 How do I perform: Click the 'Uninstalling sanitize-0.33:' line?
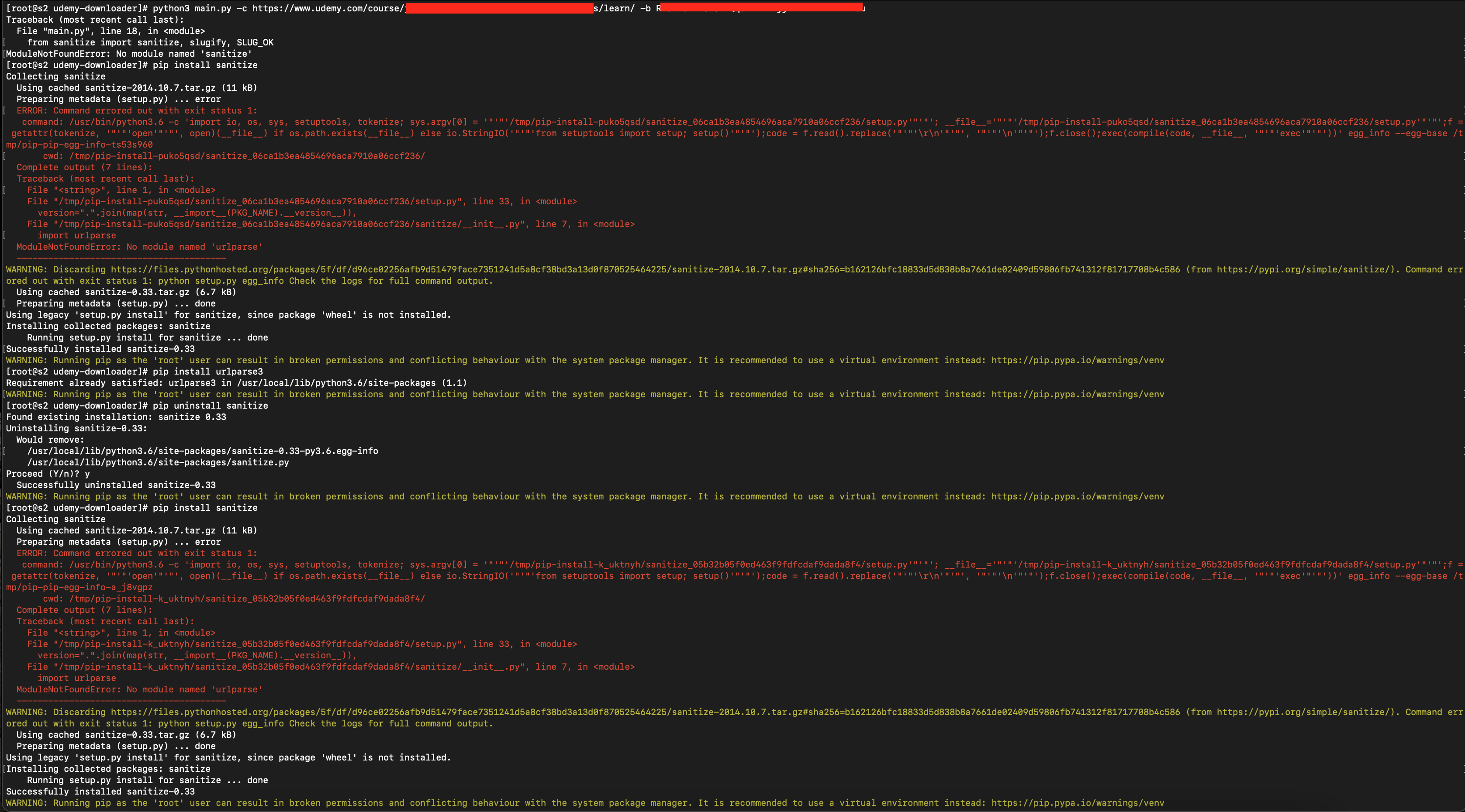76,428
